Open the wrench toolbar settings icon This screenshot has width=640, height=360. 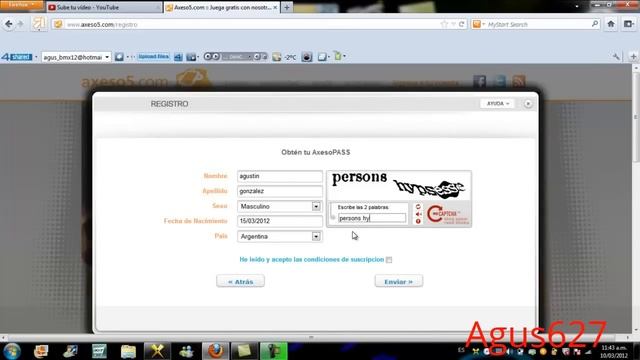pos(616,57)
